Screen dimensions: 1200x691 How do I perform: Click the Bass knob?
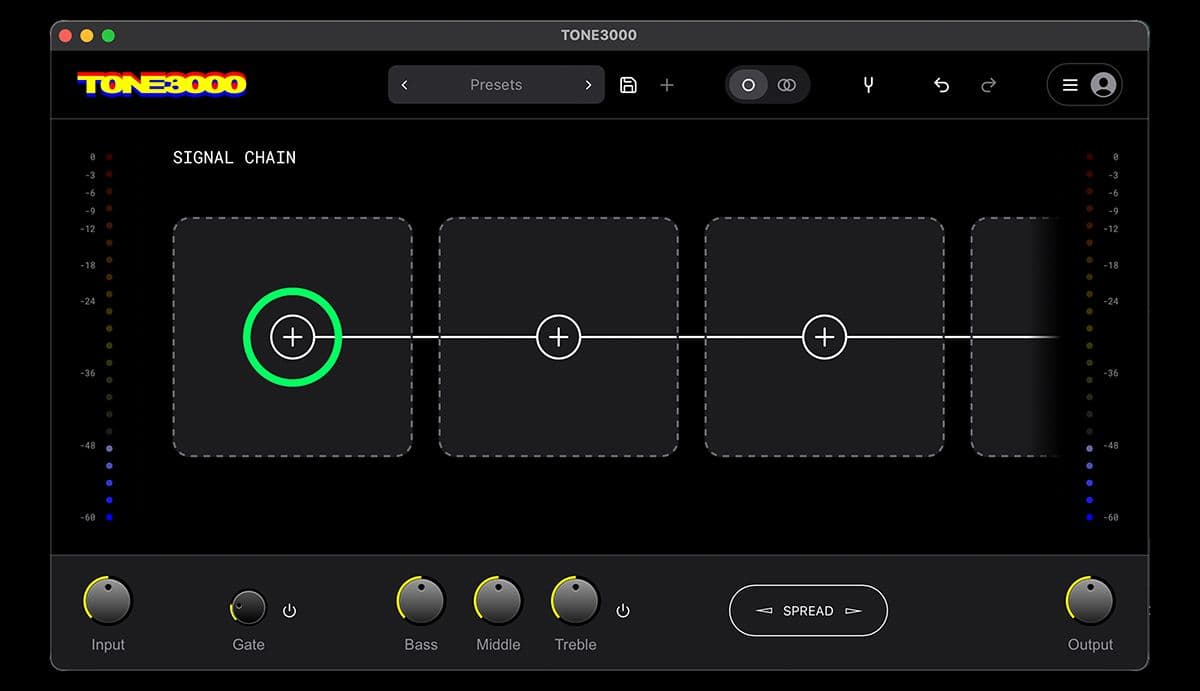(421, 601)
